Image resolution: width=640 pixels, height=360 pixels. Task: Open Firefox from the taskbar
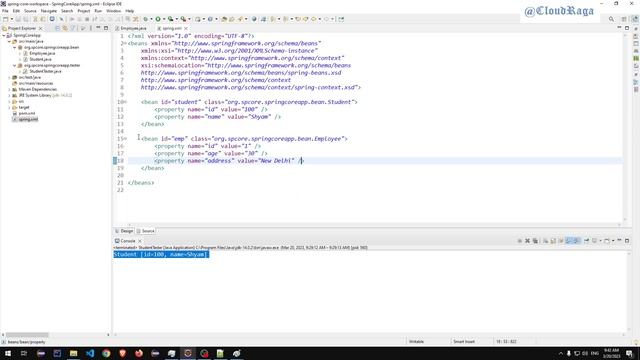[x=139, y=353]
